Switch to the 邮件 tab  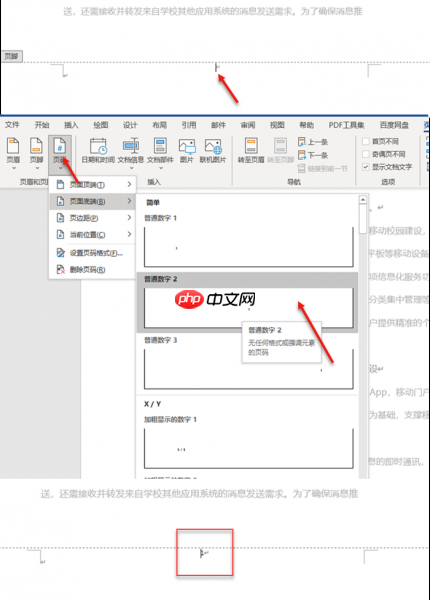coord(218,125)
